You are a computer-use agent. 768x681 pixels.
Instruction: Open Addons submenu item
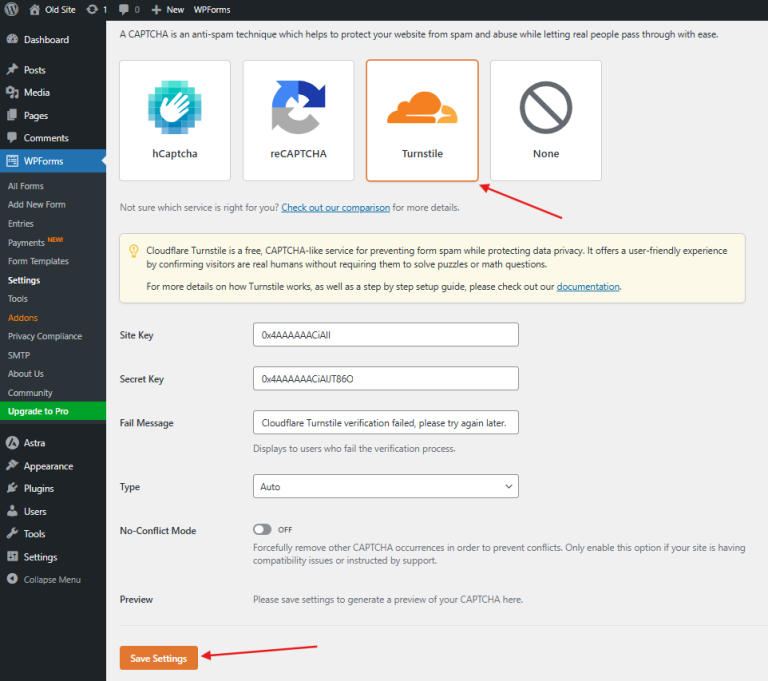click(23, 317)
